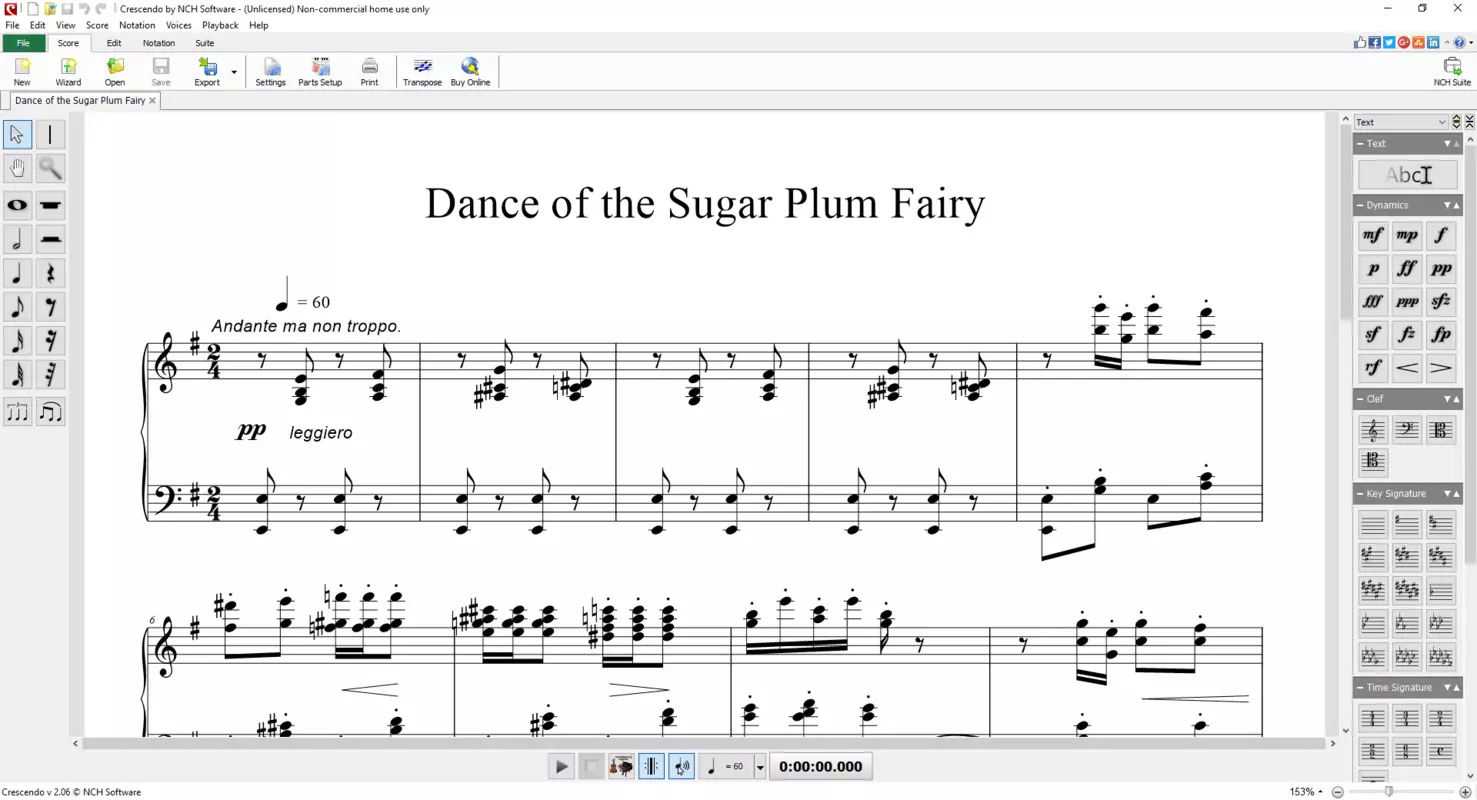Switch to the Suite ribbon tab
The image size is (1477, 800).
[x=204, y=43]
